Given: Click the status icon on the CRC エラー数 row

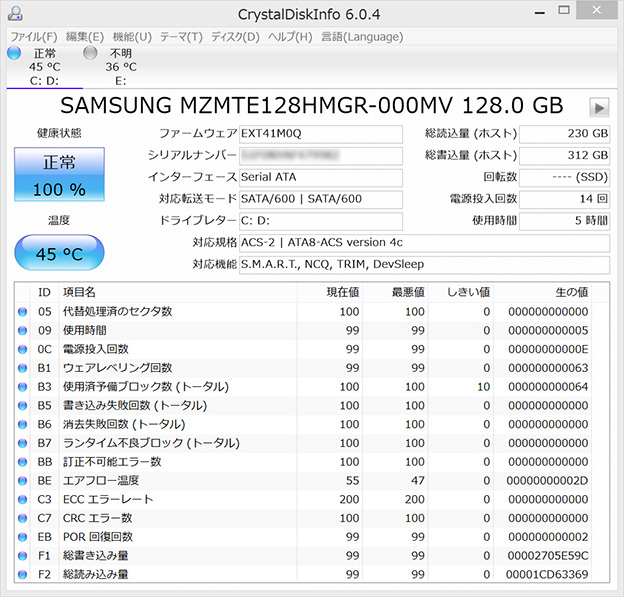Looking at the screenshot, I should 23,518.
